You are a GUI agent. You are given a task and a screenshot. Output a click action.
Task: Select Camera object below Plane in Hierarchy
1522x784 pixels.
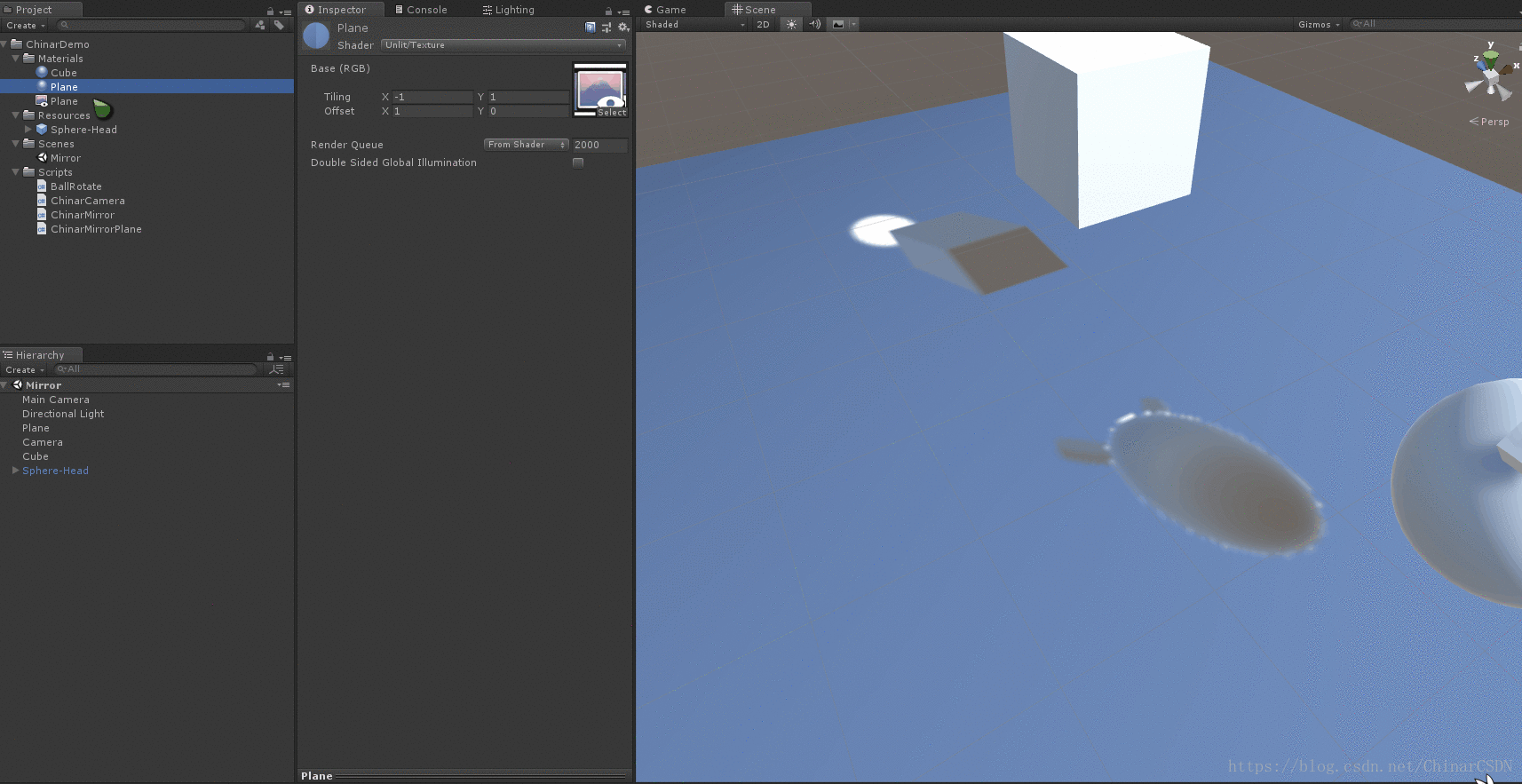pos(43,442)
